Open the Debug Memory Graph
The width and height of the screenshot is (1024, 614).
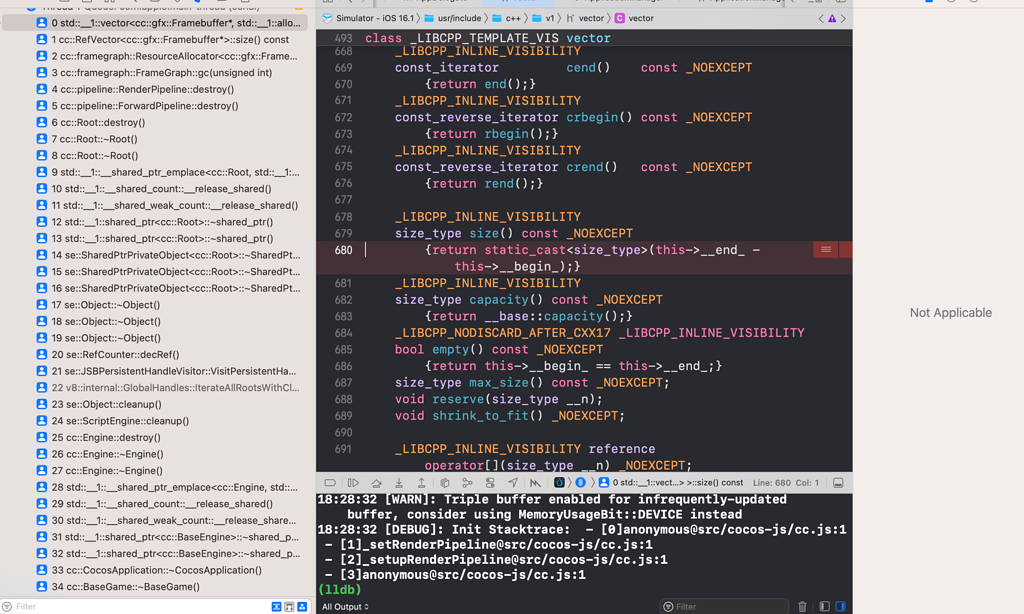pos(468,482)
